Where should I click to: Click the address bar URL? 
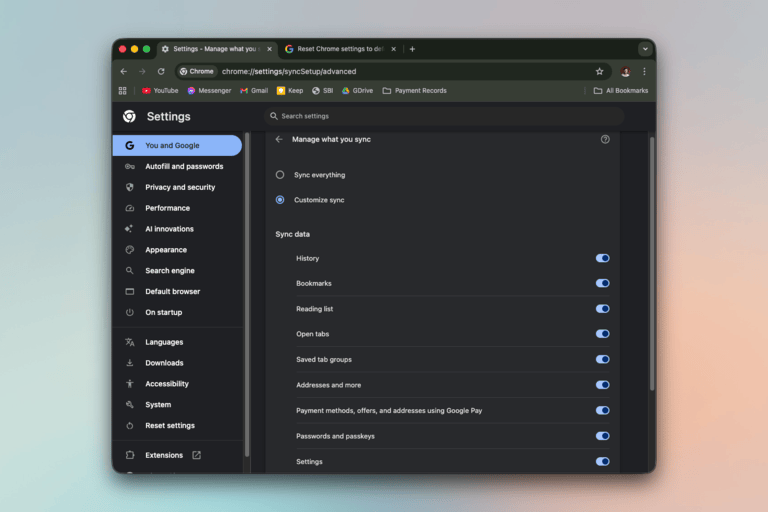pyautogui.click(x=289, y=72)
